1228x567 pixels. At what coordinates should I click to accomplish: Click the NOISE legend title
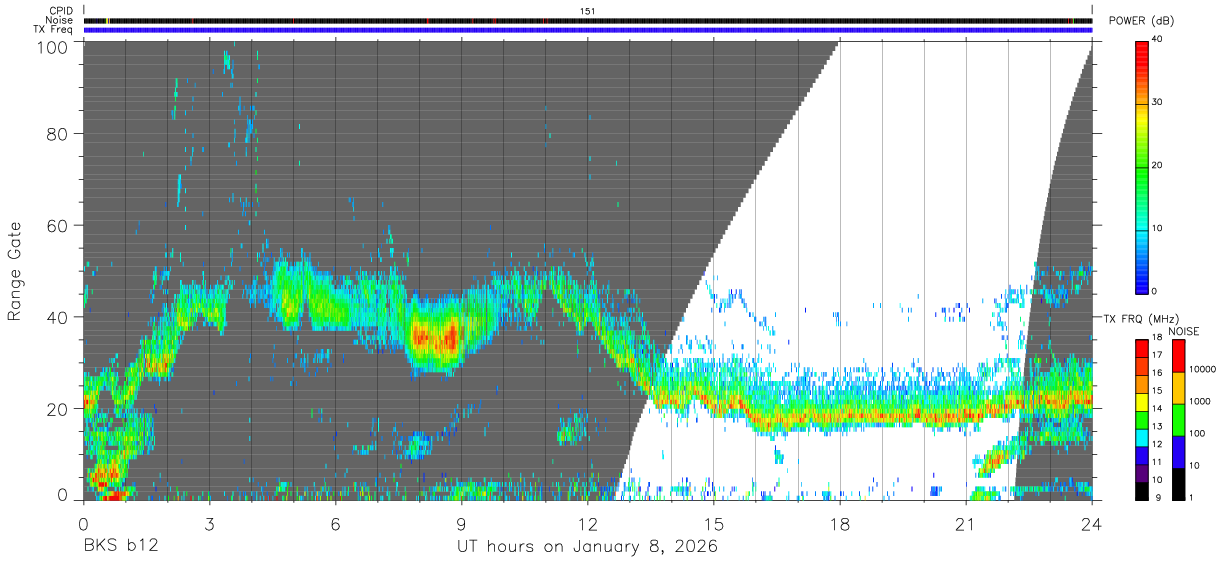(1184, 331)
